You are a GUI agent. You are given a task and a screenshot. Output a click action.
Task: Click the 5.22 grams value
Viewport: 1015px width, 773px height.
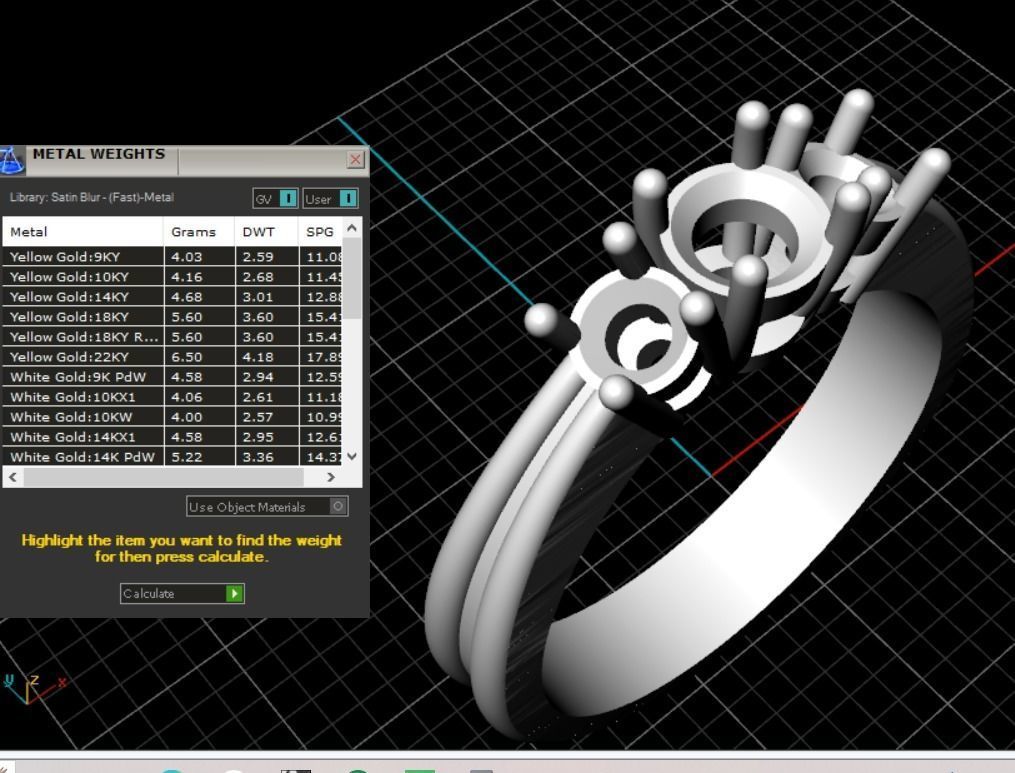(187, 456)
